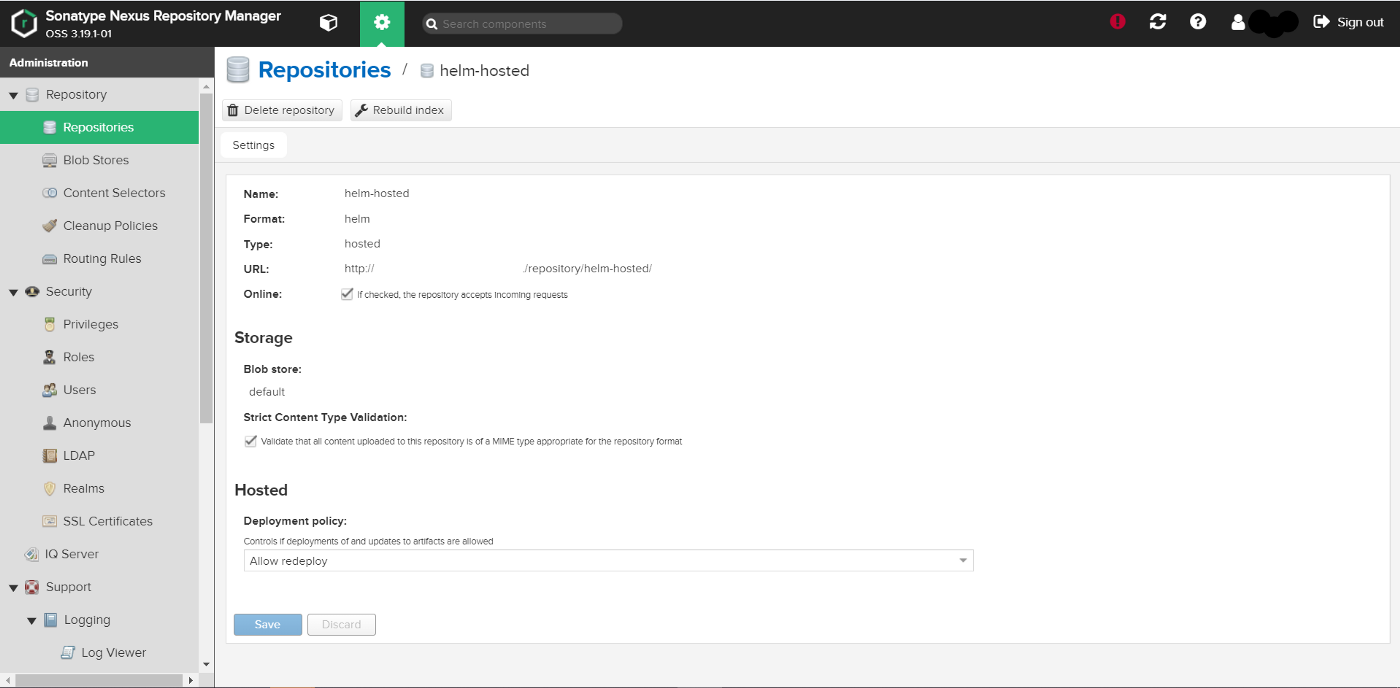
Task: Open the Nexus settings gear icon
Action: pyautogui.click(x=381, y=21)
